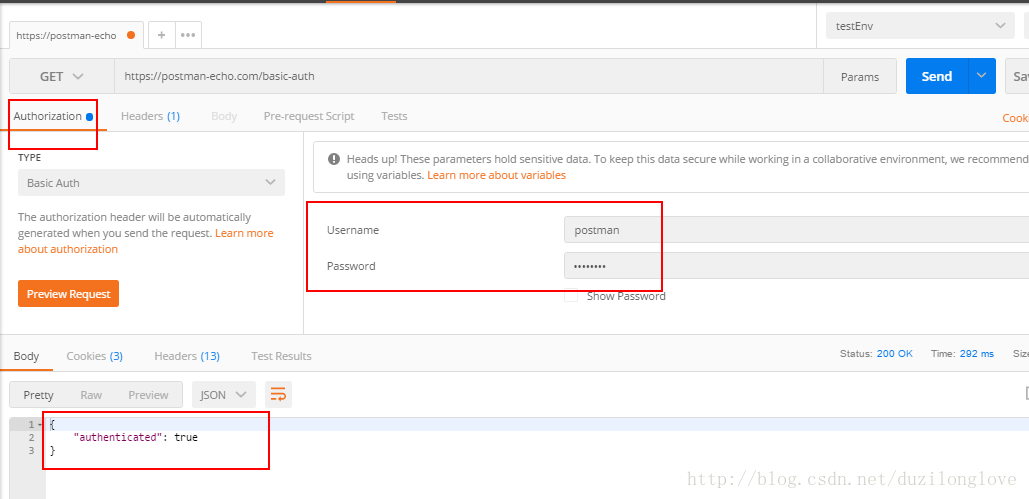Expand the testEnv environment selector

(x=920, y=26)
